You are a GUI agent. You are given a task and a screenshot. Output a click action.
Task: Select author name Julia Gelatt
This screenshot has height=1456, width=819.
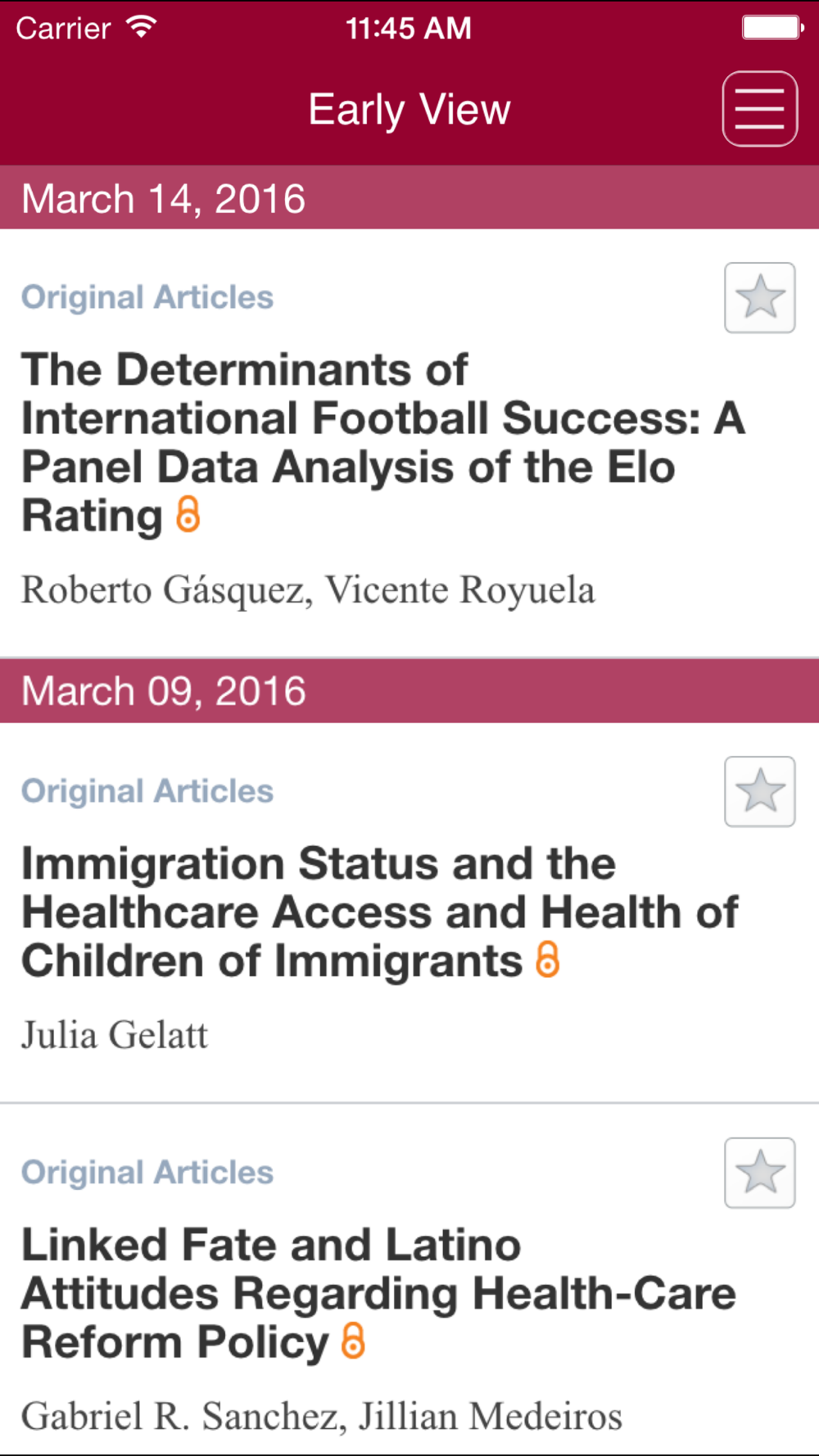(115, 1034)
